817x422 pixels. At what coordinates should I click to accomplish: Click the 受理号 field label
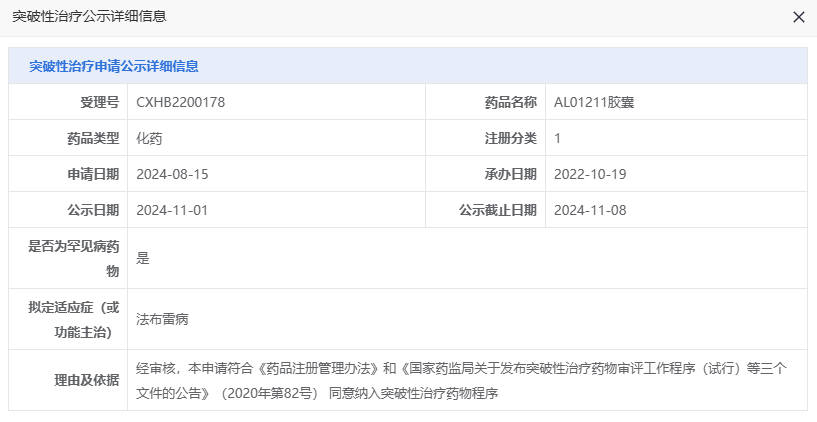click(x=100, y=102)
